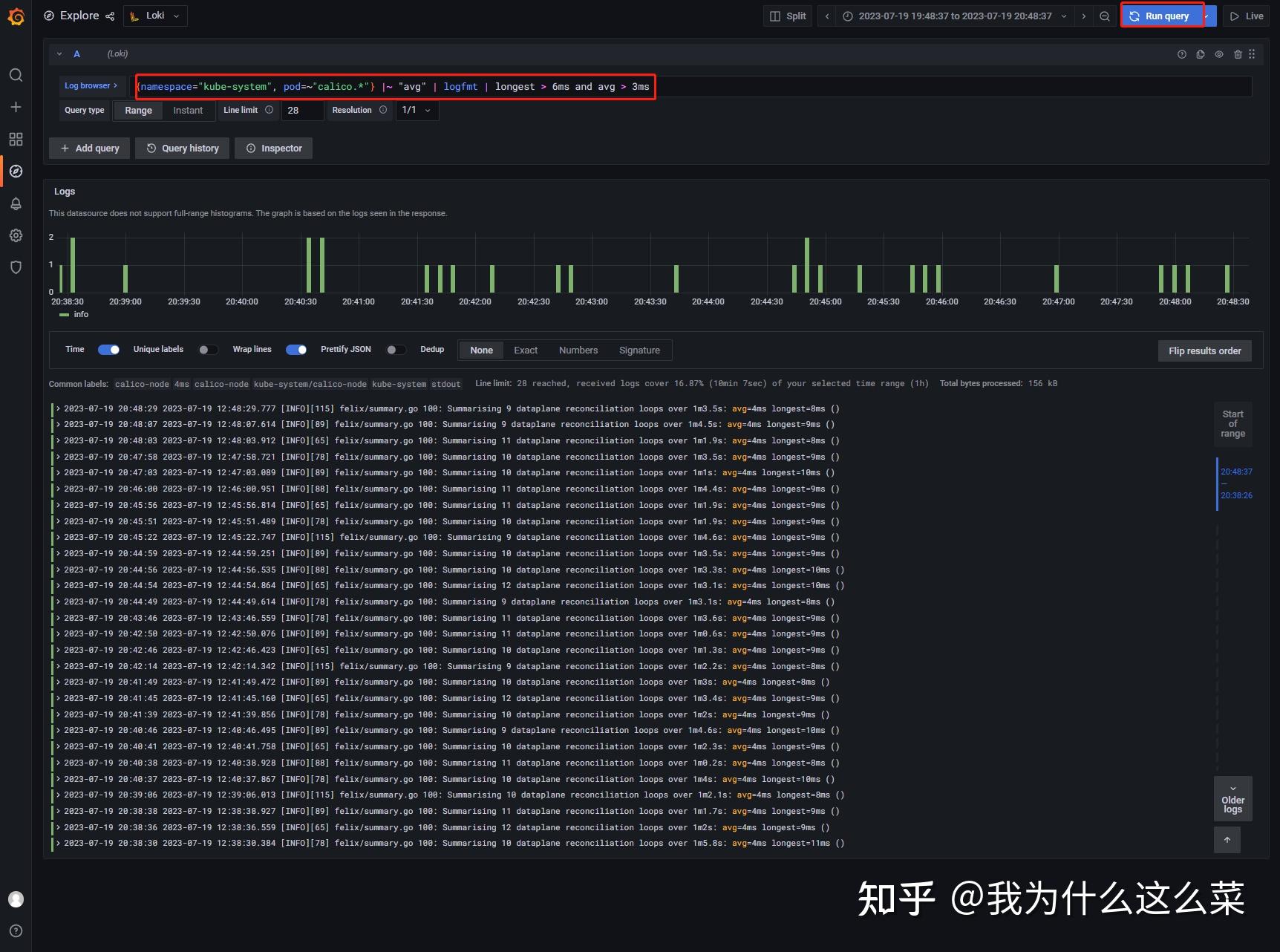Viewport: 1280px width, 952px height.
Task: Expand Log browser
Action: tap(91, 86)
